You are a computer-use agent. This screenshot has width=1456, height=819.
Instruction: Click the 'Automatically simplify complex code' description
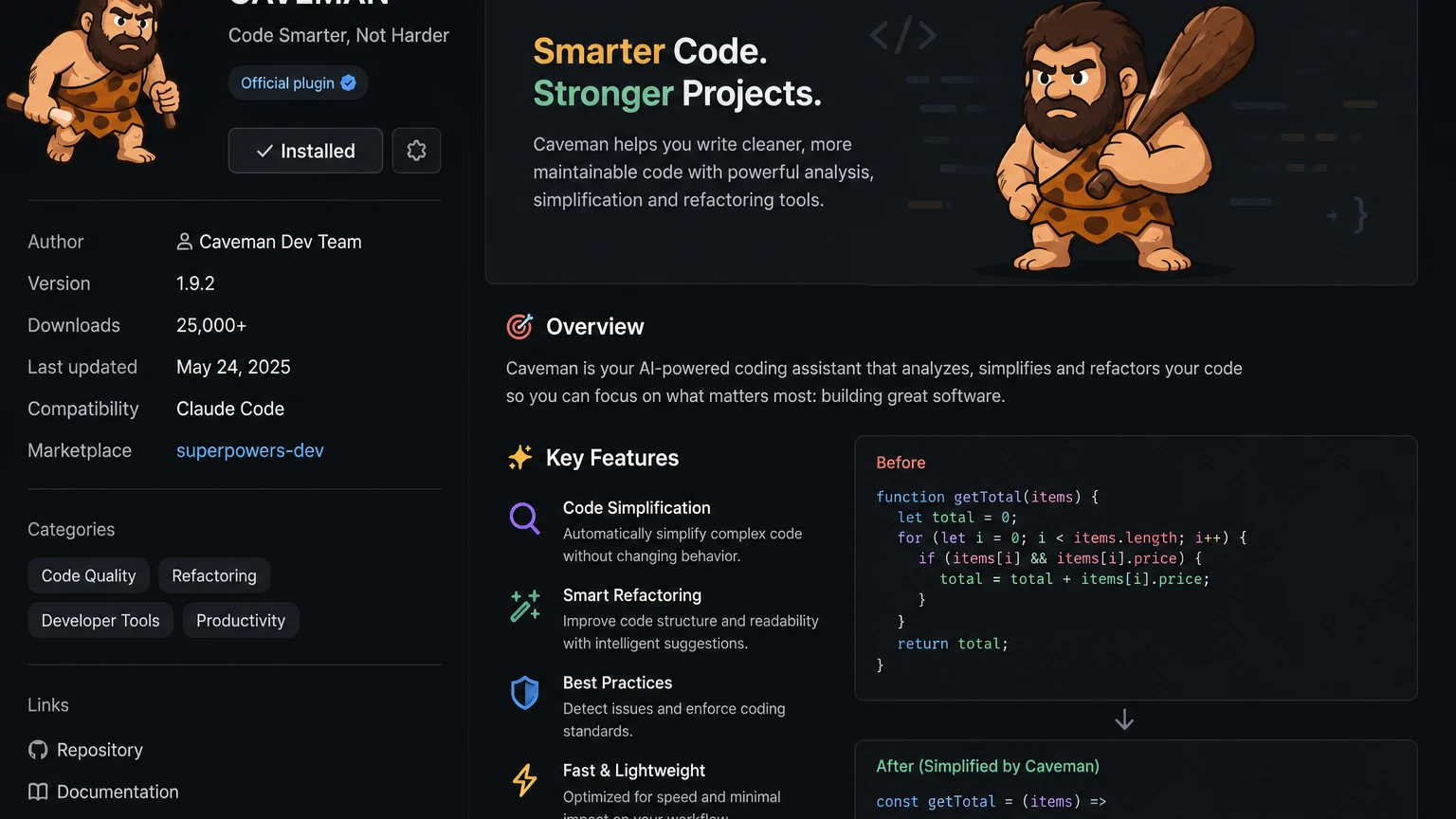tap(682, 545)
